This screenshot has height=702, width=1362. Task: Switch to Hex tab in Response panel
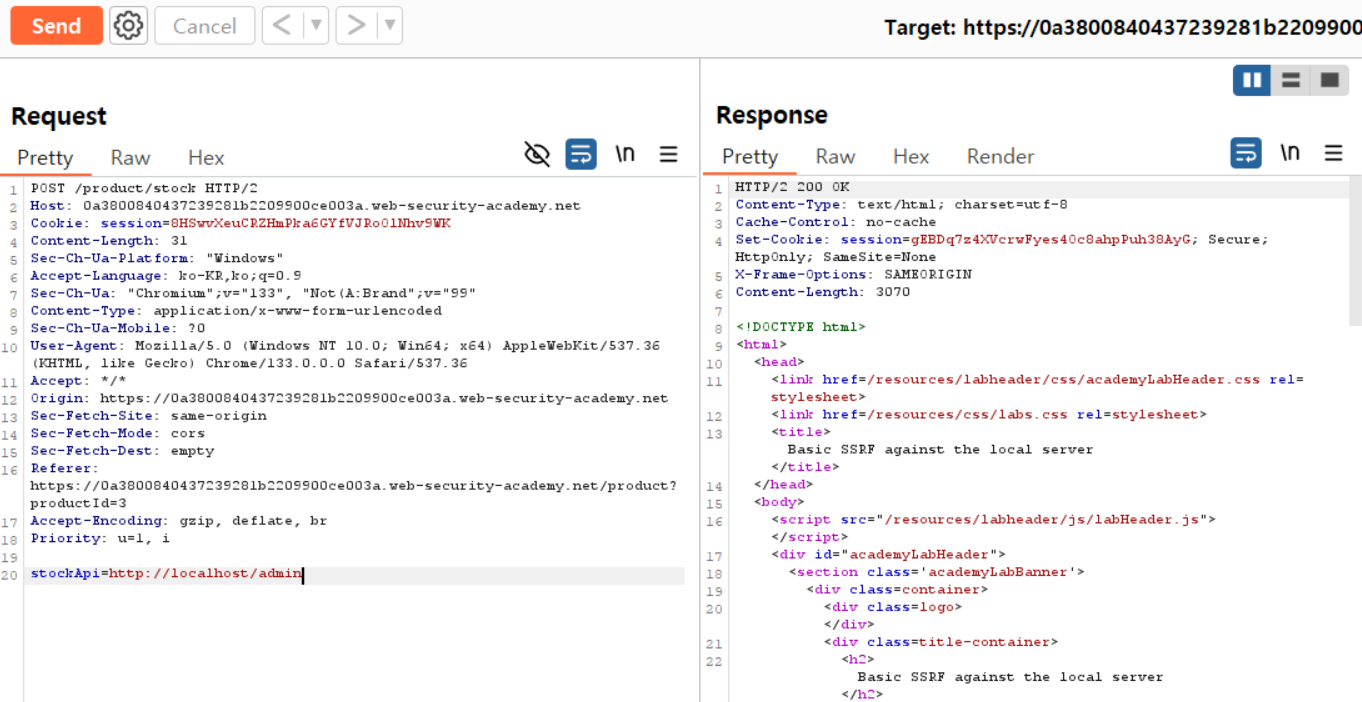click(x=911, y=156)
